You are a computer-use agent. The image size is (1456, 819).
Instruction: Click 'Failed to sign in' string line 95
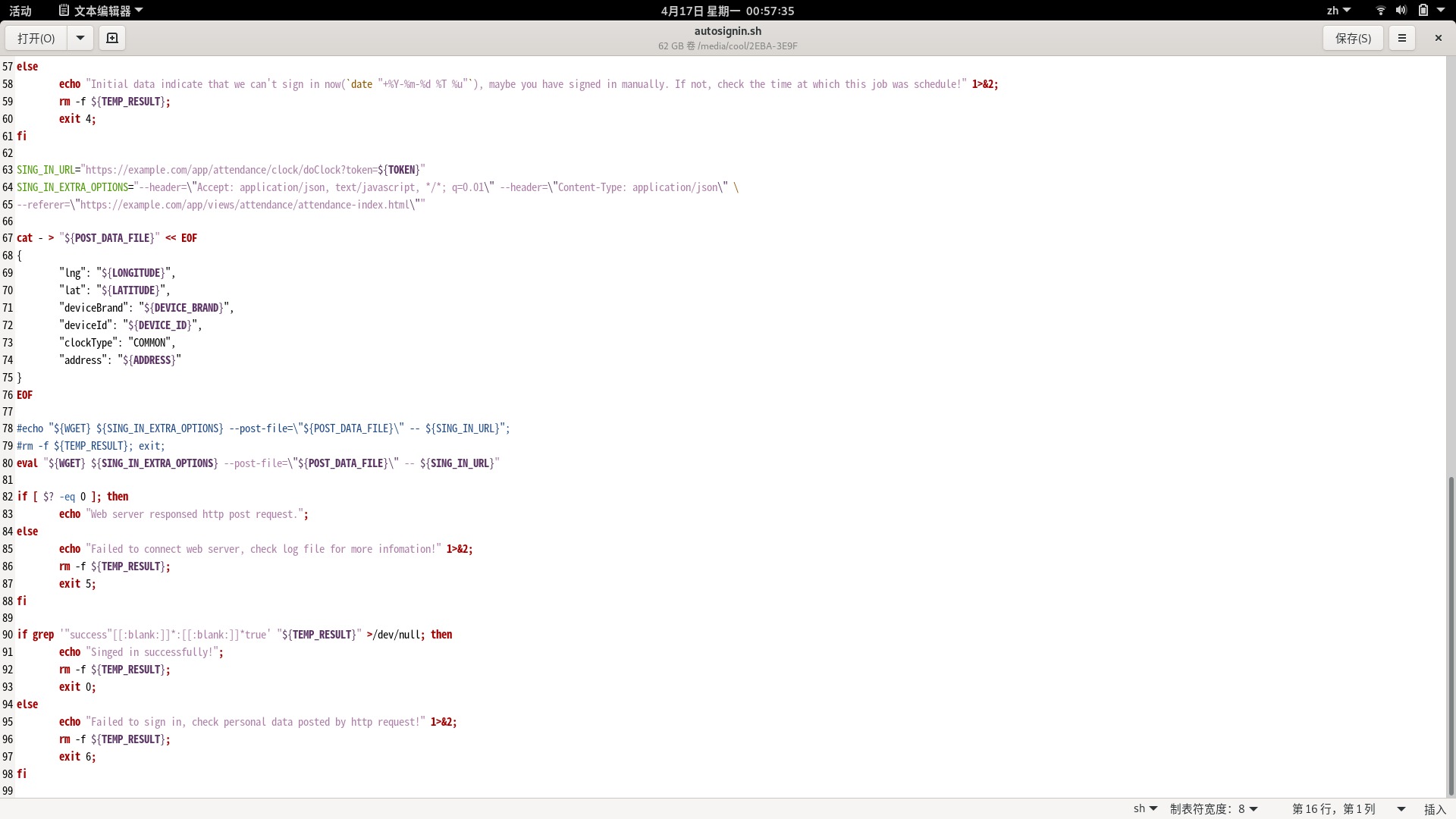(256, 722)
